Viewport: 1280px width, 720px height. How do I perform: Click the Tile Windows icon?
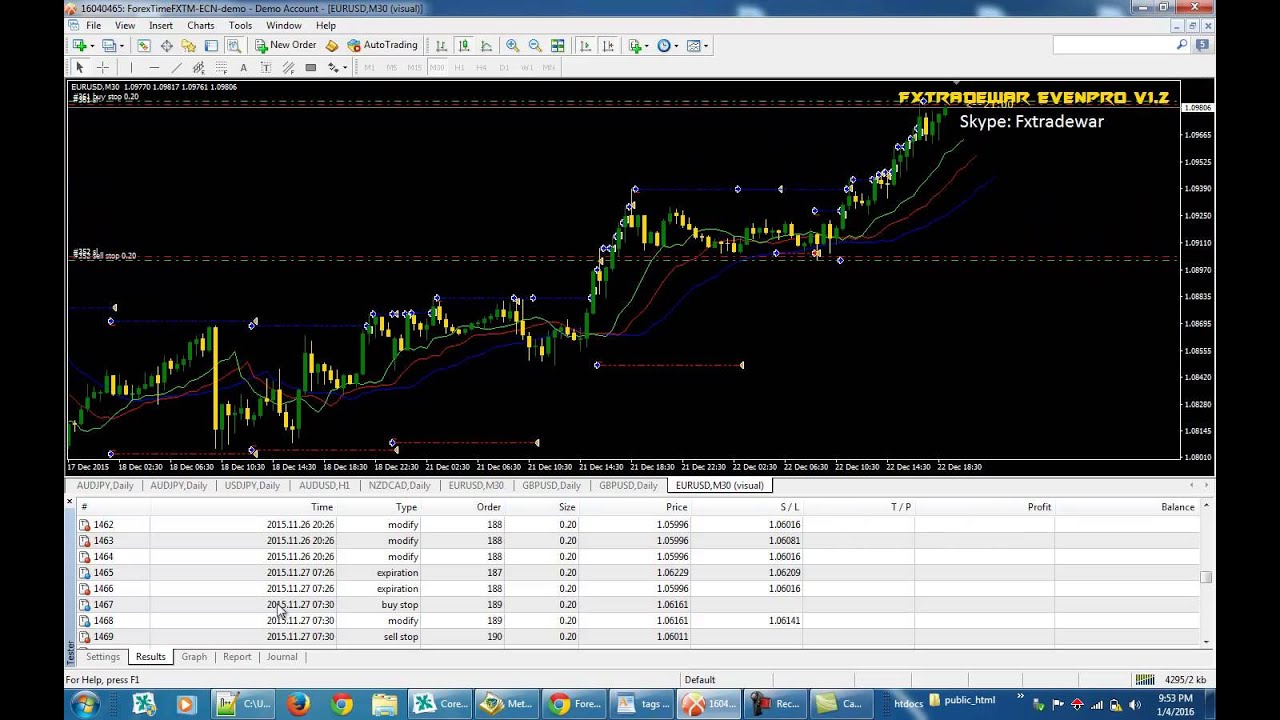[558, 45]
